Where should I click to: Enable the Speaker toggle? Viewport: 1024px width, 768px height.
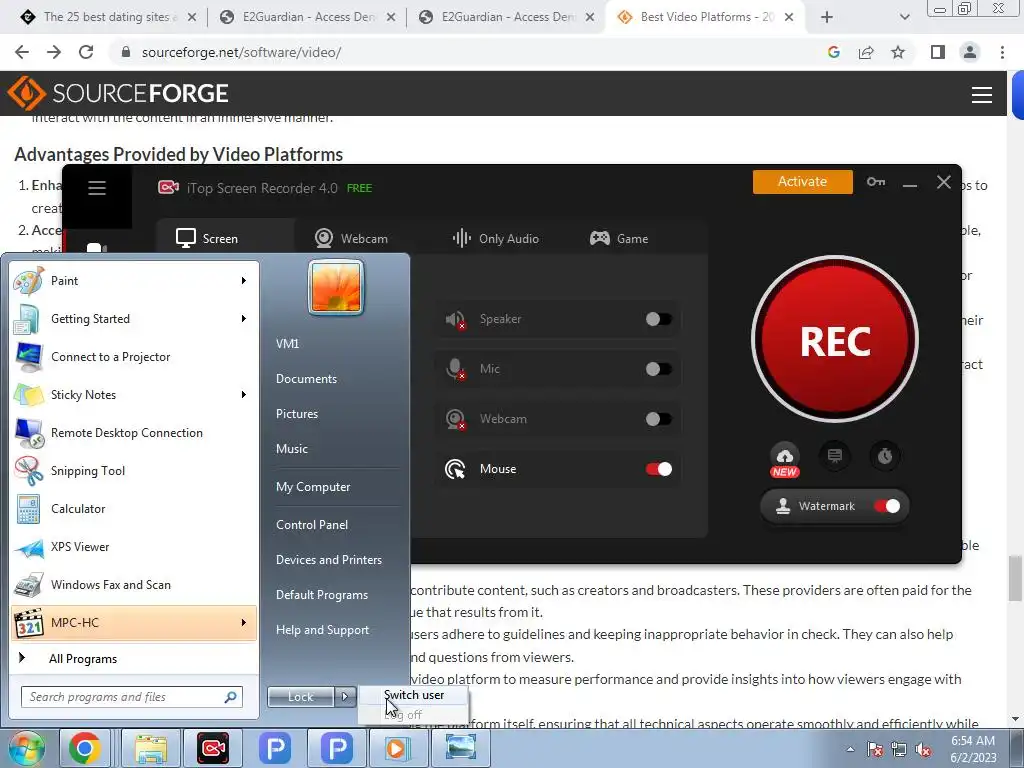(x=658, y=319)
